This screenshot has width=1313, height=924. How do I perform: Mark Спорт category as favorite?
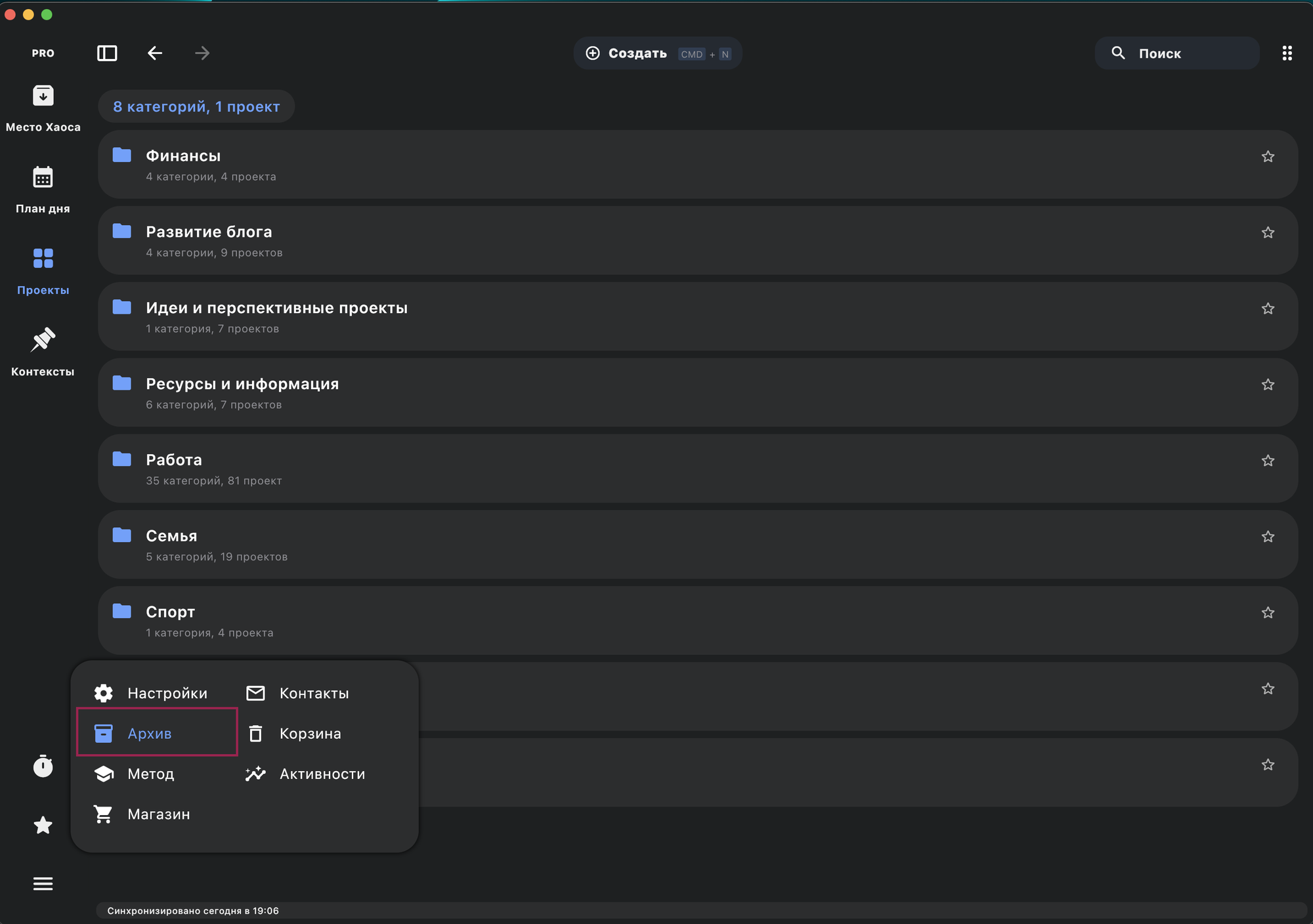point(1268,613)
